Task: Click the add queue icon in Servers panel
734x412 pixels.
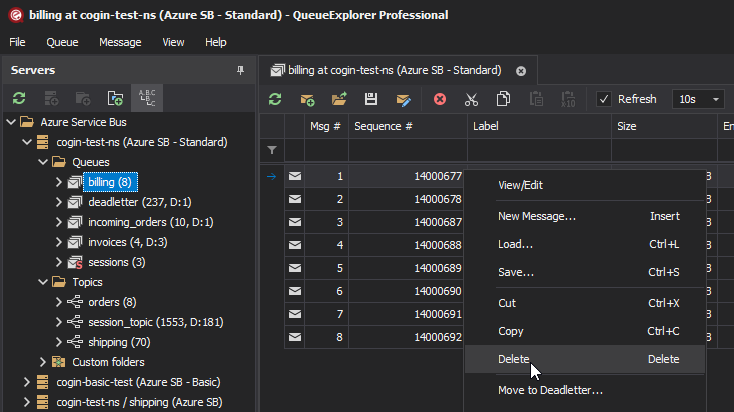Action: [83, 98]
